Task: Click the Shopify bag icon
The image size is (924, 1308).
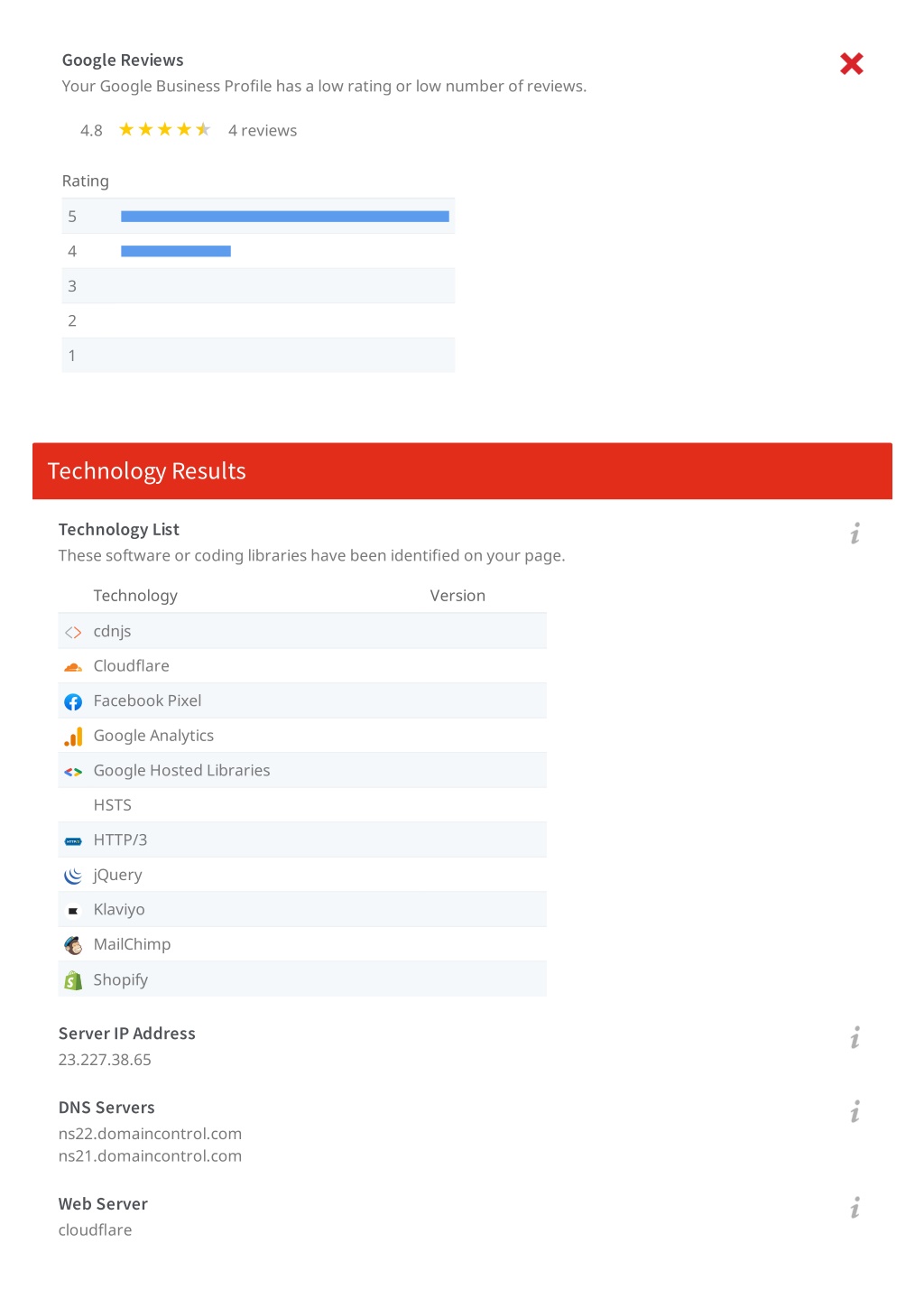Action: pos(73,980)
